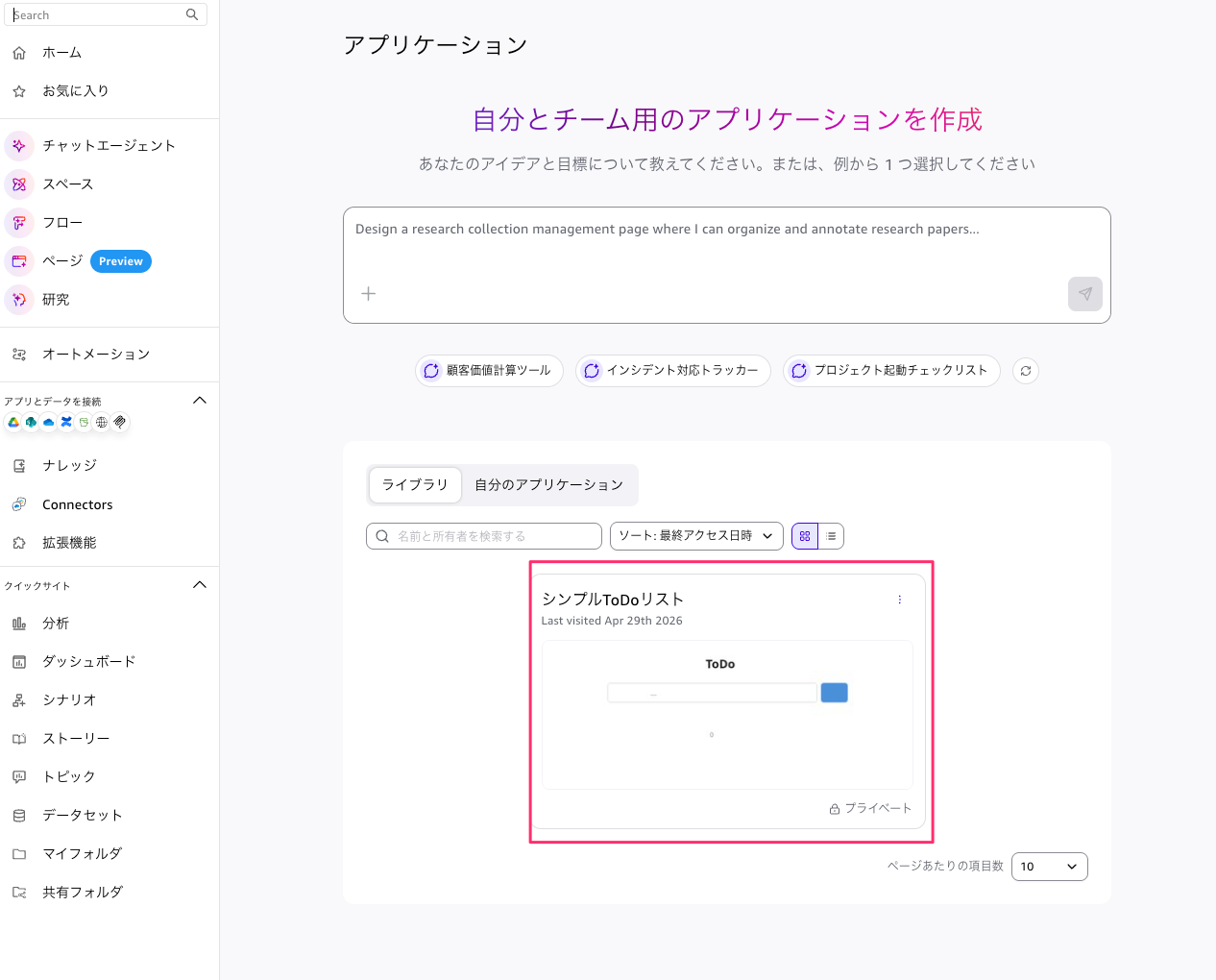
Task: Switch to grid view layout
Action: 805,536
